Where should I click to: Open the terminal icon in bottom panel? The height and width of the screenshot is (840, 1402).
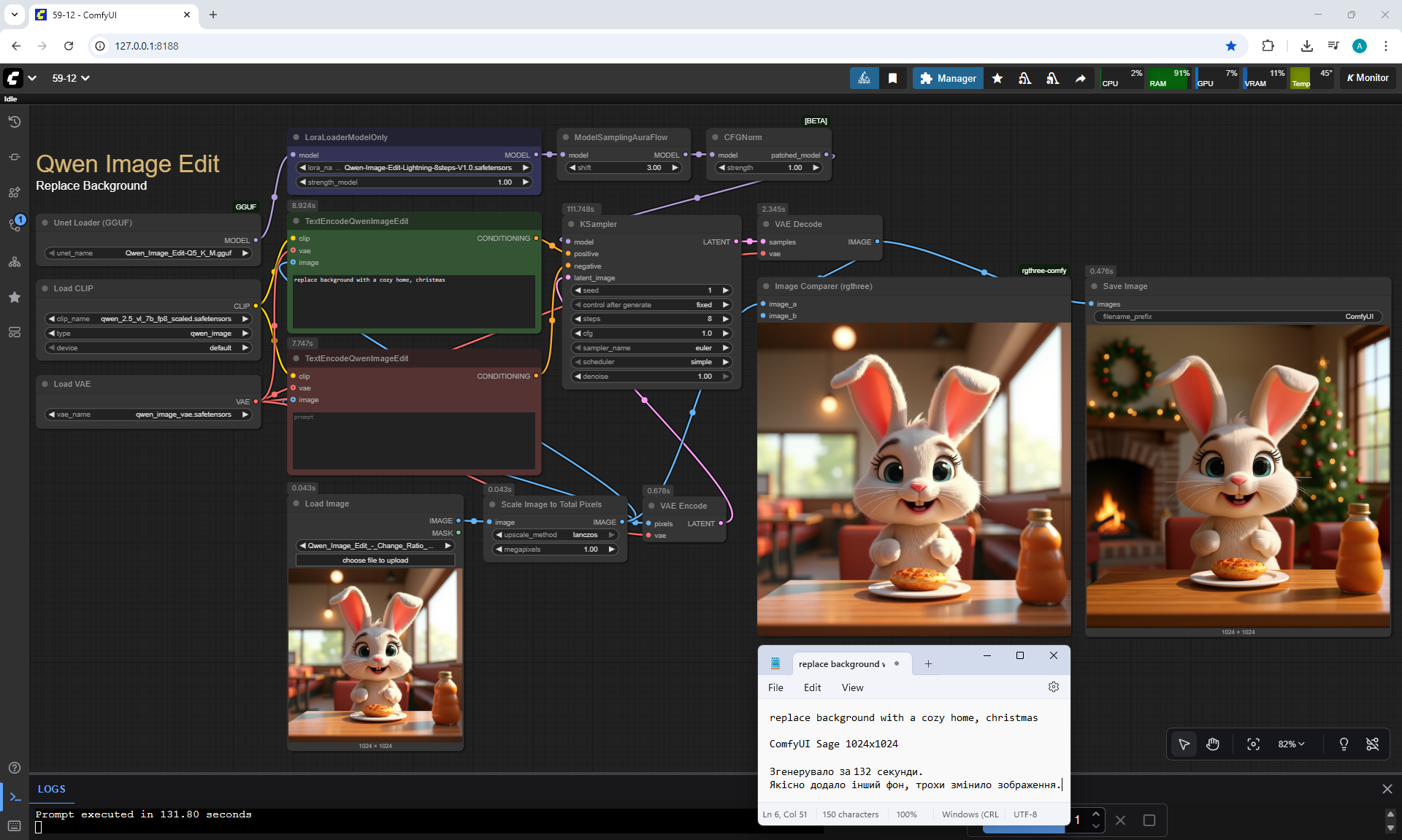[15, 797]
